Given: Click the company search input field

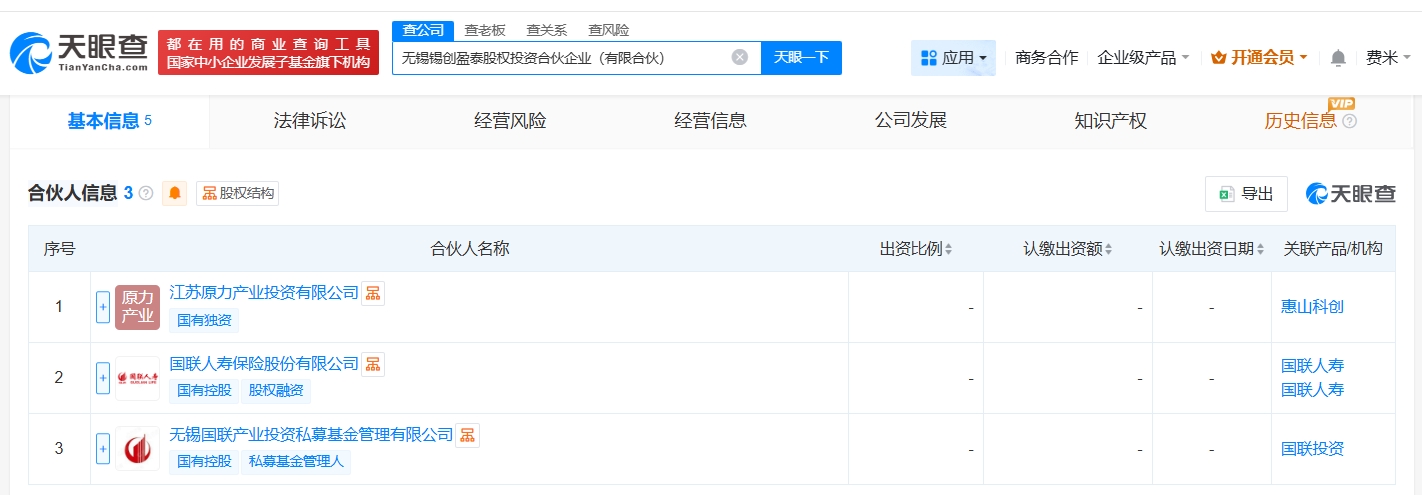Looking at the screenshot, I should point(560,58).
